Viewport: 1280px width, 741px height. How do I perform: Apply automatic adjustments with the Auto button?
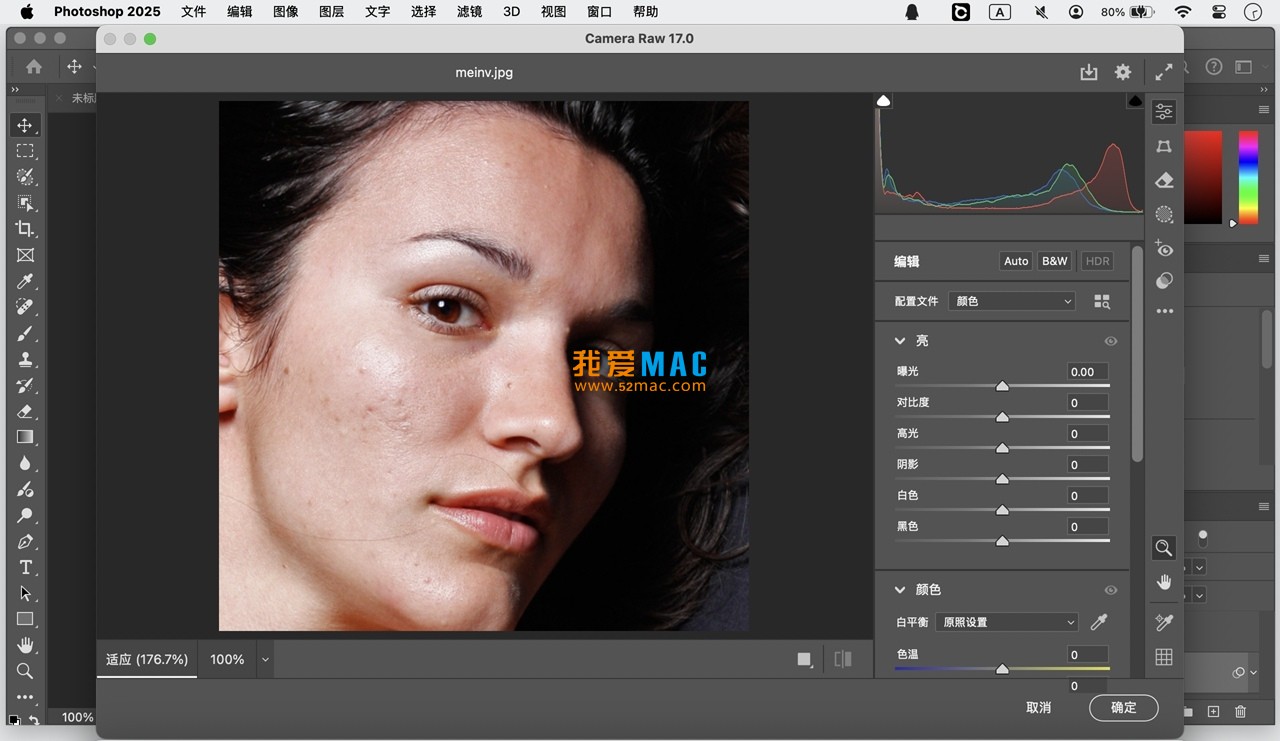click(1015, 261)
